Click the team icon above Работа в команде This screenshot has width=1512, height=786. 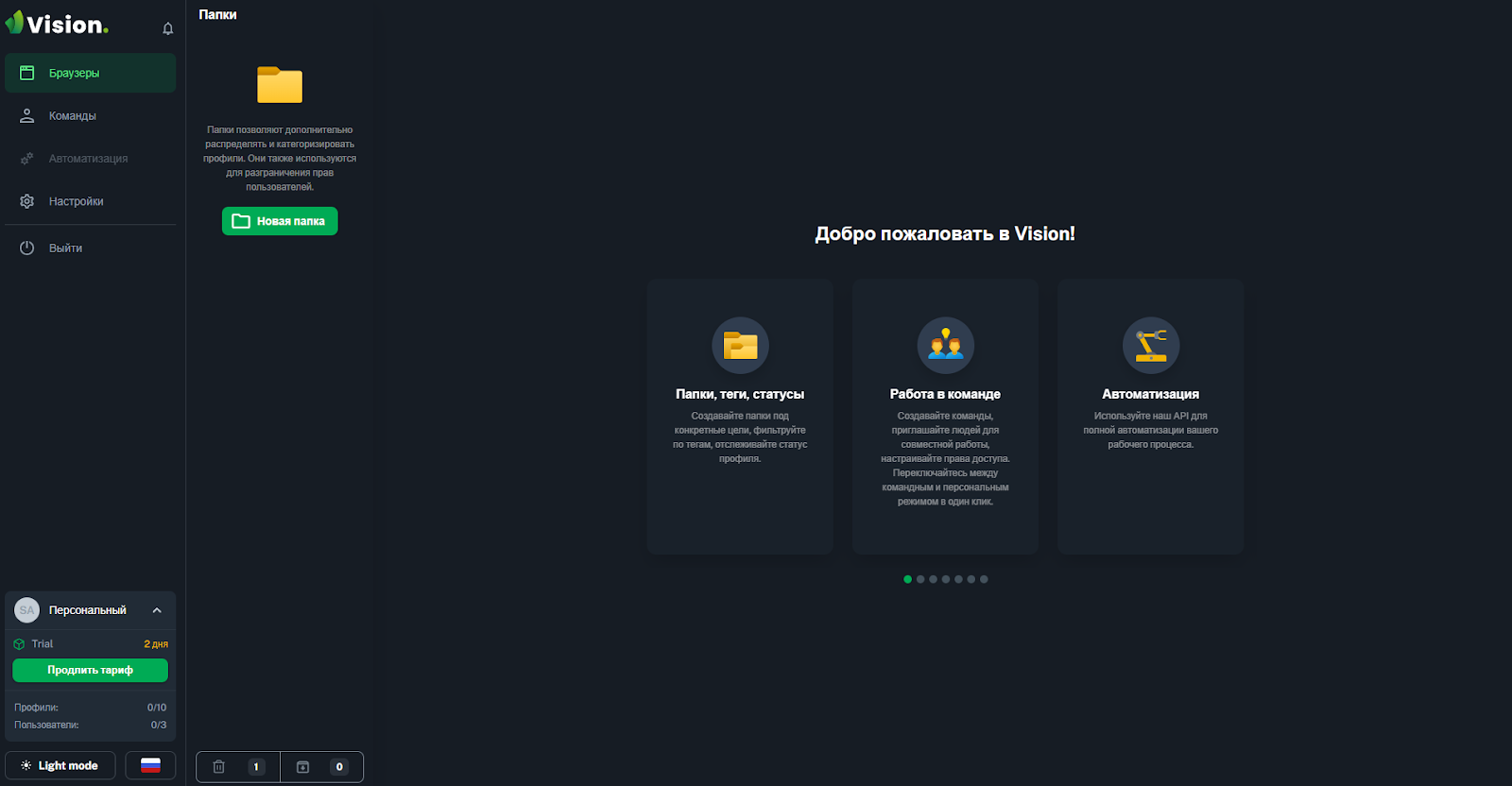945,345
